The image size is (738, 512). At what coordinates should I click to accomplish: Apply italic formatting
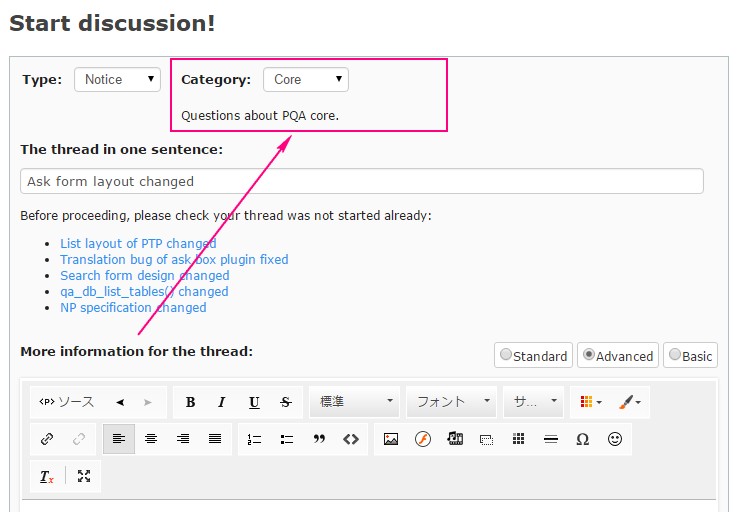[x=222, y=402]
